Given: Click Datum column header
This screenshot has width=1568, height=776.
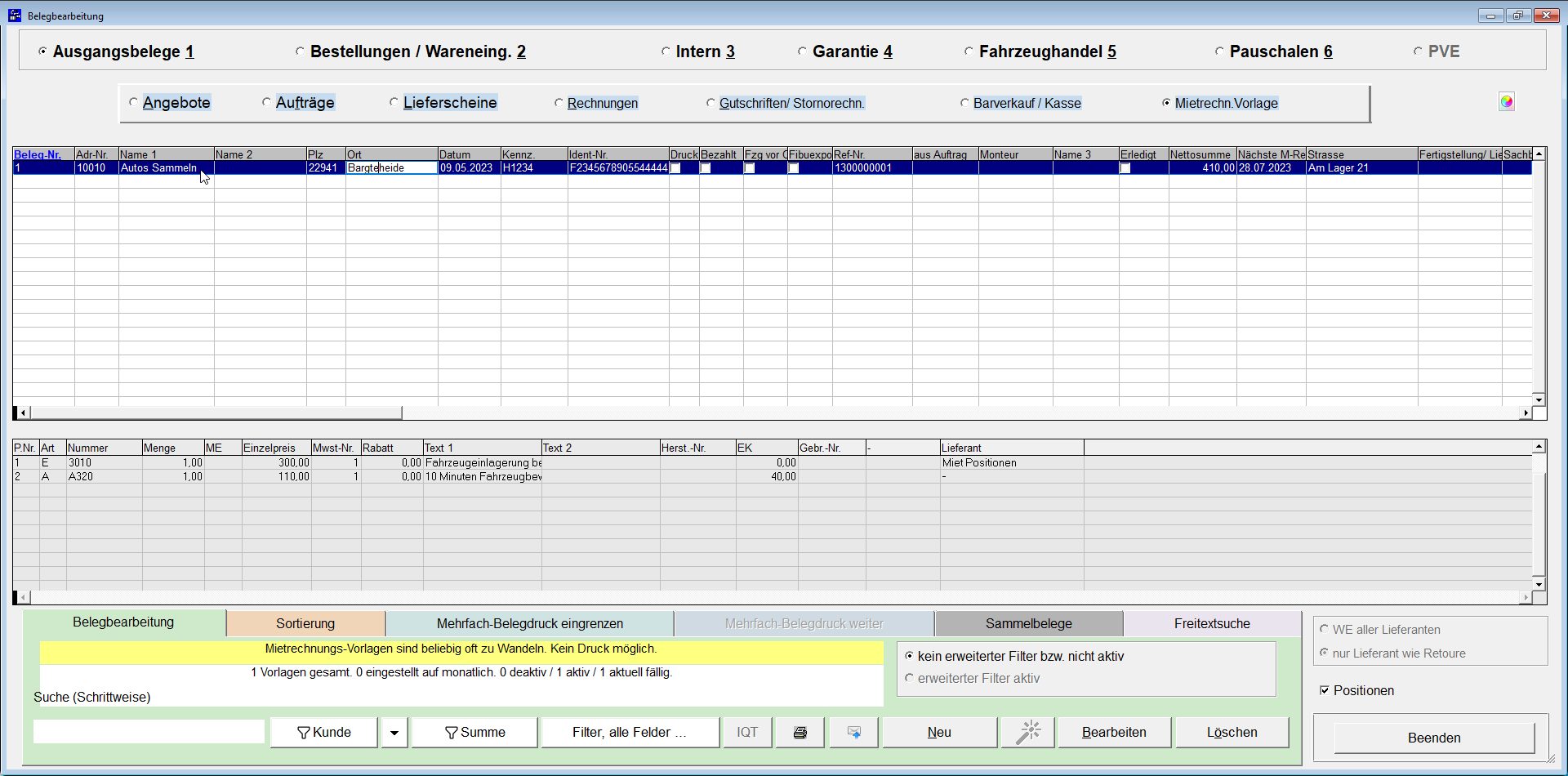Looking at the screenshot, I should (x=470, y=154).
